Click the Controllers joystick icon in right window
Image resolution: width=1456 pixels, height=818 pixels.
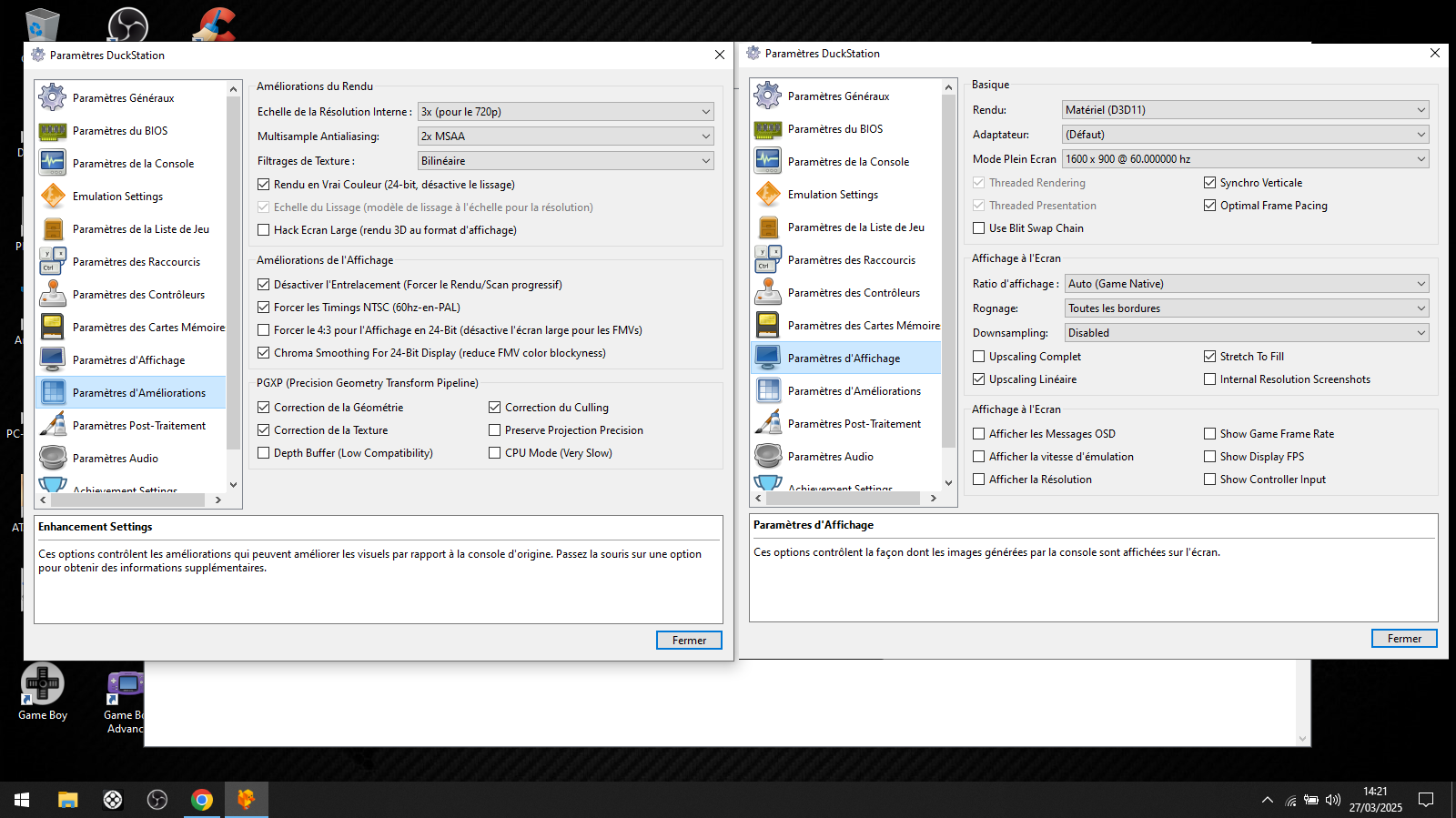(768, 293)
